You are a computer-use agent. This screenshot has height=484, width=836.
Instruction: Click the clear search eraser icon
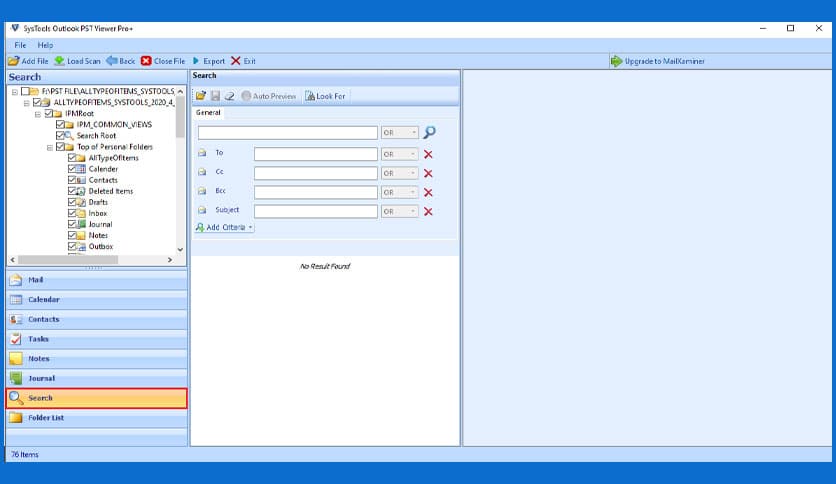[x=230, y=96]
